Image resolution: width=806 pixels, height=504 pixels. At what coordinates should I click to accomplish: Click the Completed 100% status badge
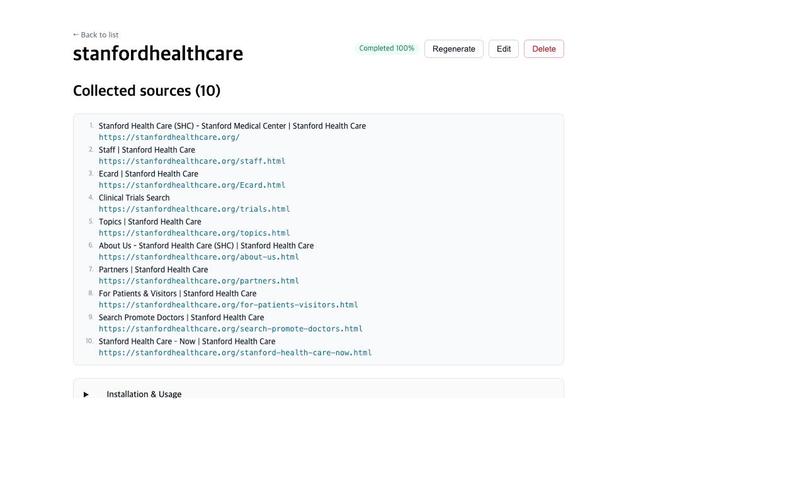pyautogui.click(x=387, y=48)
